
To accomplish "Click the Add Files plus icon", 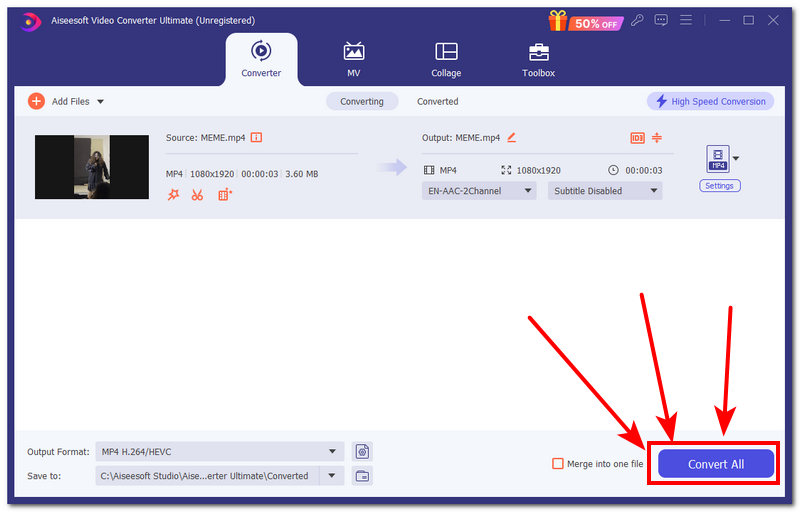I will point(36,101).
